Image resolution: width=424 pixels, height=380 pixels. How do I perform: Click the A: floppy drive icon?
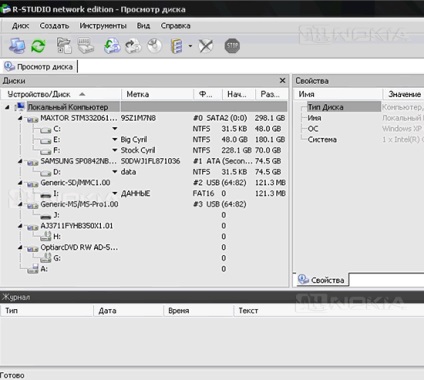click(x=33, y=269)
